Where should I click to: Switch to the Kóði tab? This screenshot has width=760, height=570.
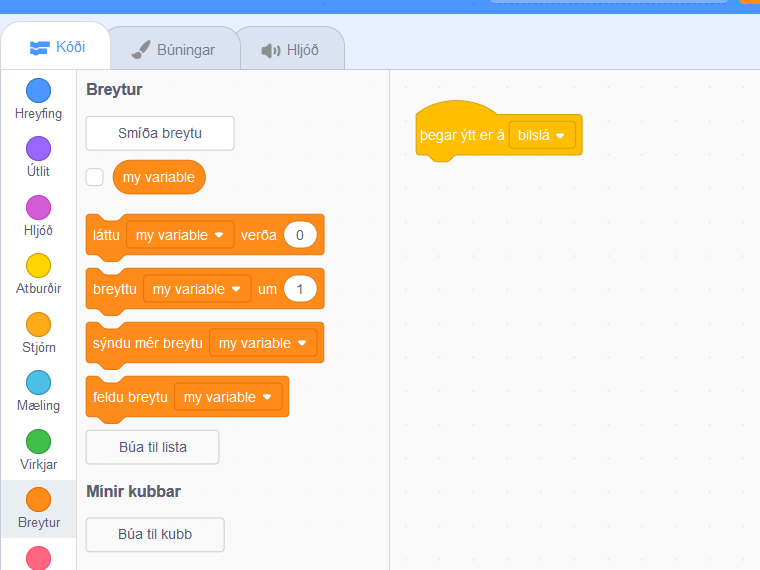click(57, 48)
